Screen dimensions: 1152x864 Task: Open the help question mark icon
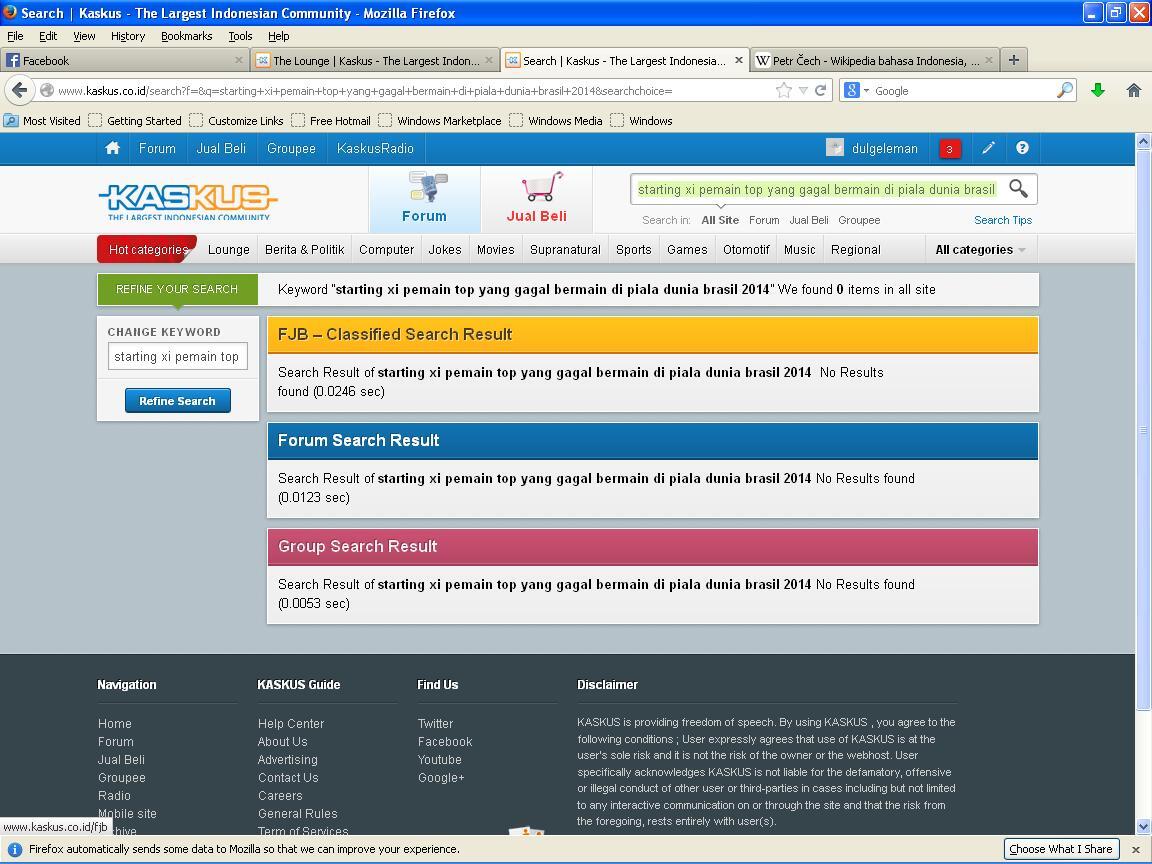(x=1022, y=148)
